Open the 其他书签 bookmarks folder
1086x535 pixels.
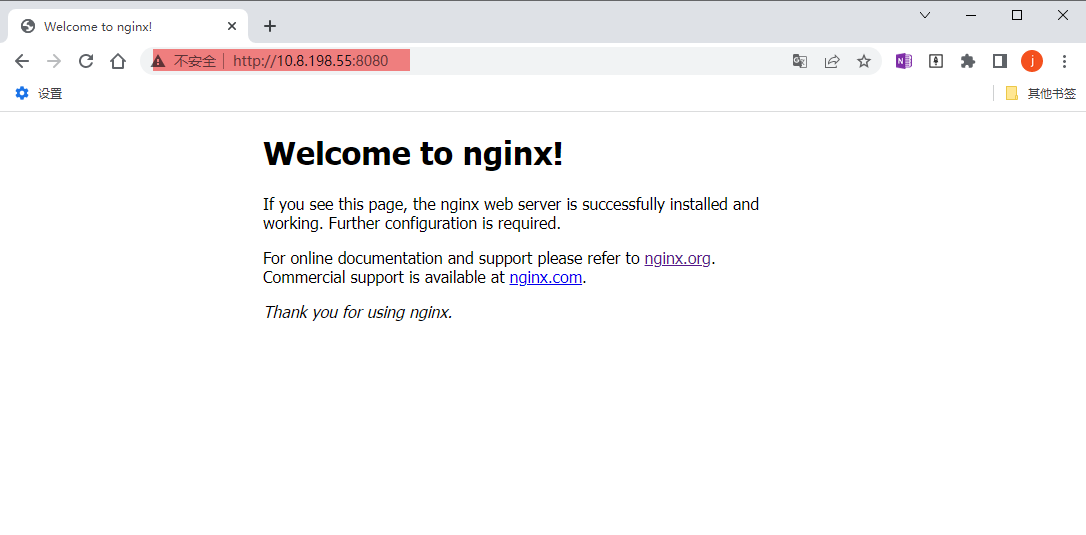1041,94
